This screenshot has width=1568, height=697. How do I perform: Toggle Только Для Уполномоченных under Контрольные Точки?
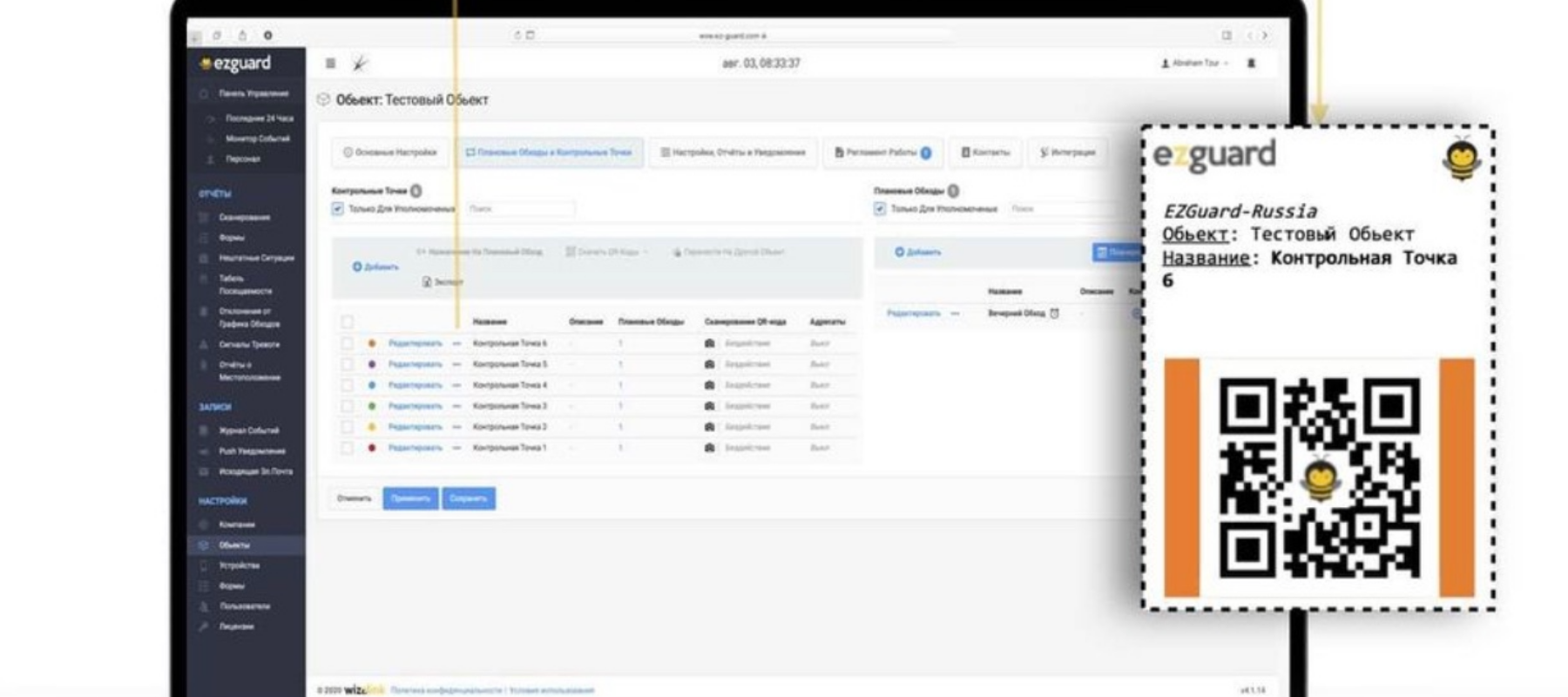tap(337, 209)
